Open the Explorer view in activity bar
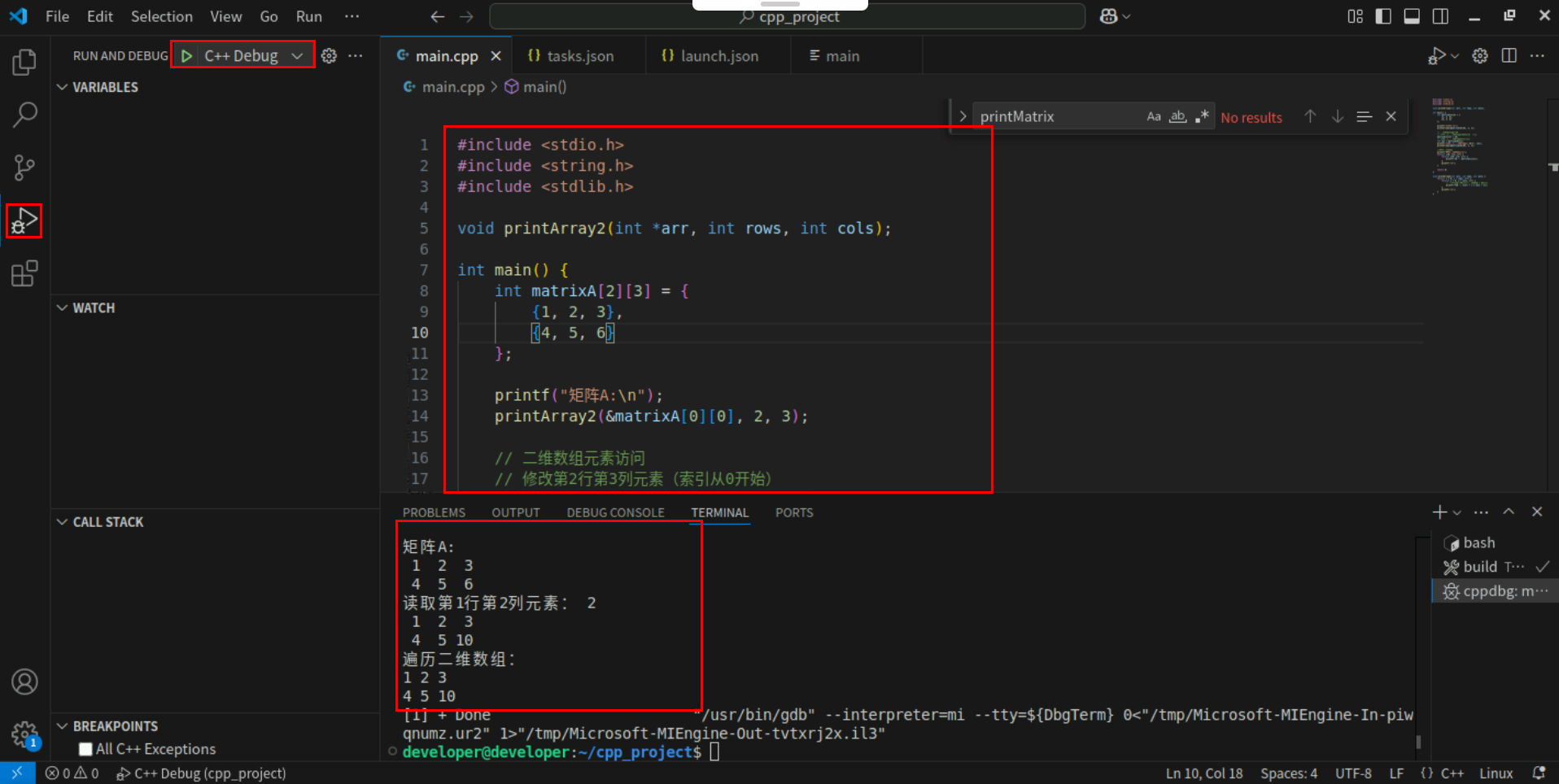 click(x=24, y=63)
